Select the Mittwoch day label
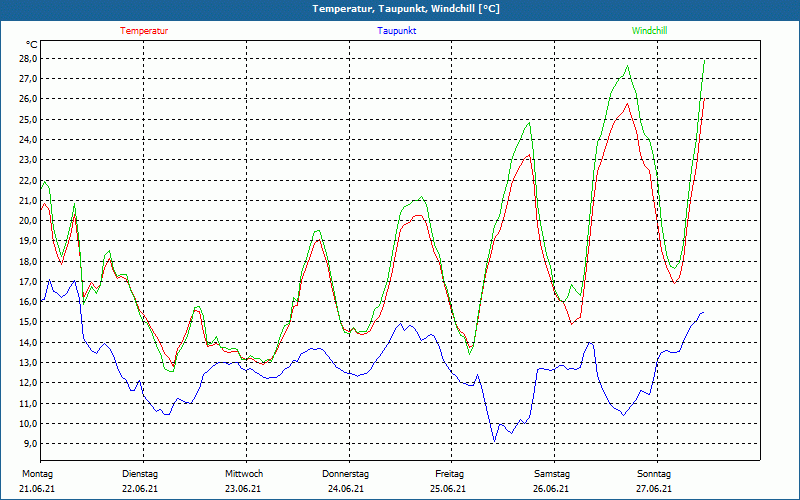 pyautogui.click(x=244, y=474)
